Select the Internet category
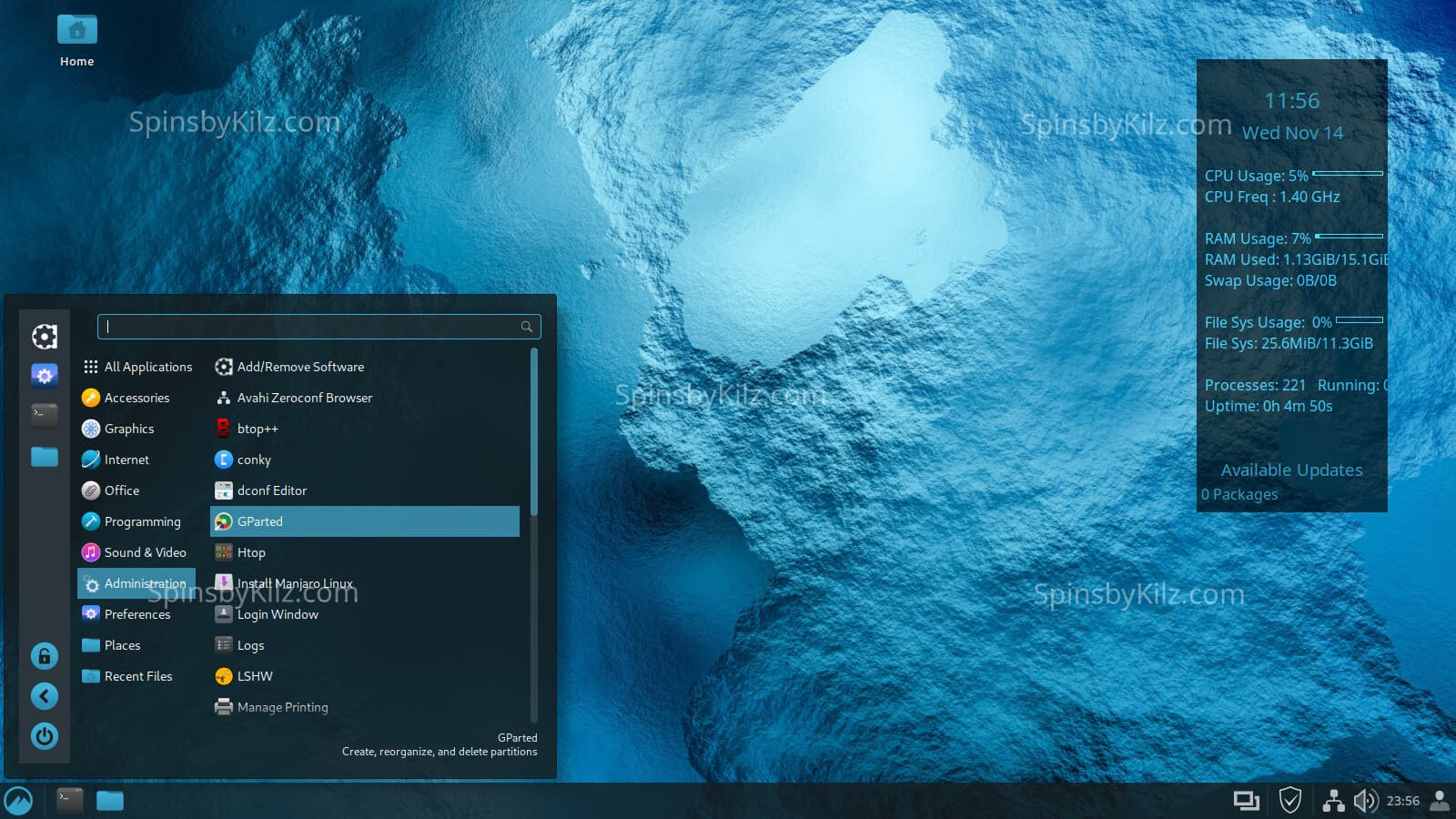This screenshot has width=1456, height=819. 126,460
